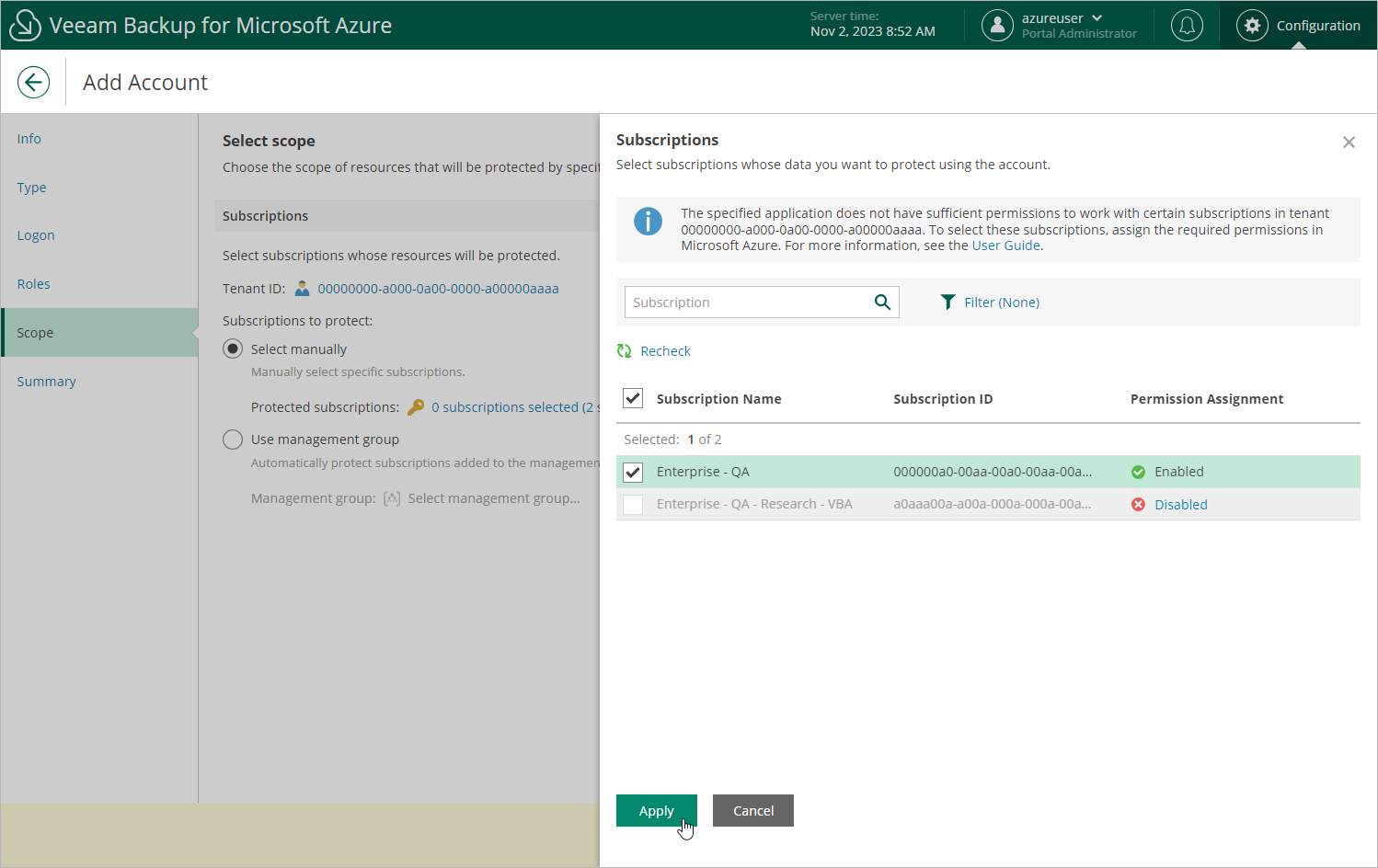The image size is (1378, 868).
Task: Click the Portal Administrator role text
Action: [x=1079, y=34]
